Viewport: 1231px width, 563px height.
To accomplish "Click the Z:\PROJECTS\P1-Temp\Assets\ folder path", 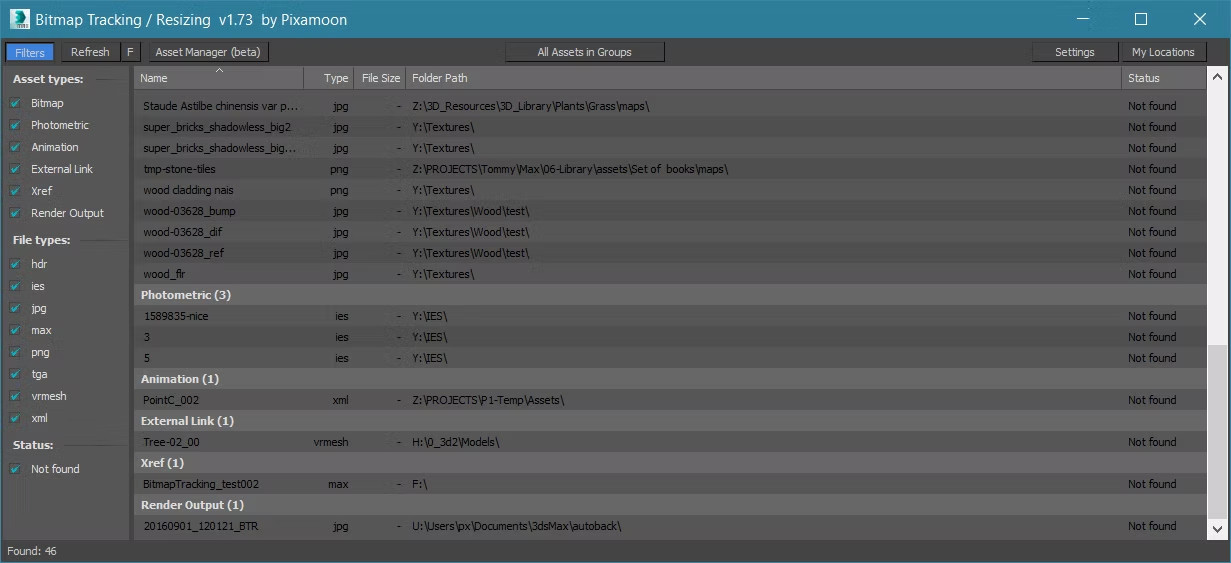I will click(488, 400).
